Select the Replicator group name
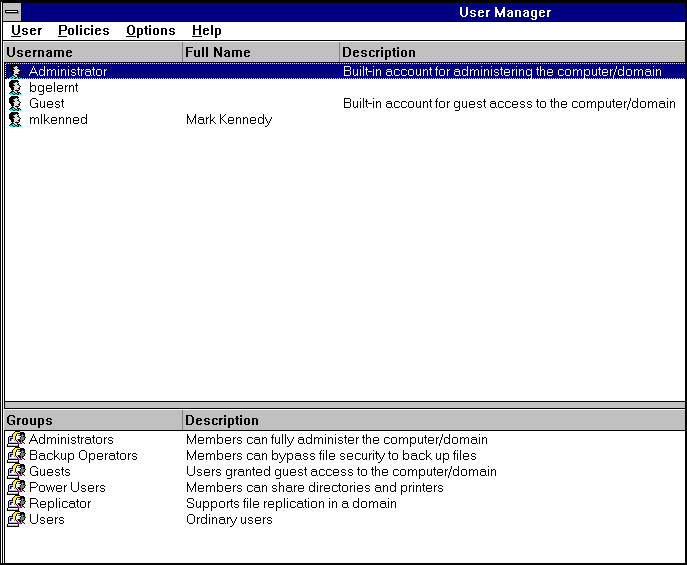The width and height of the screenshot is (687, 565). click(60, 503)
